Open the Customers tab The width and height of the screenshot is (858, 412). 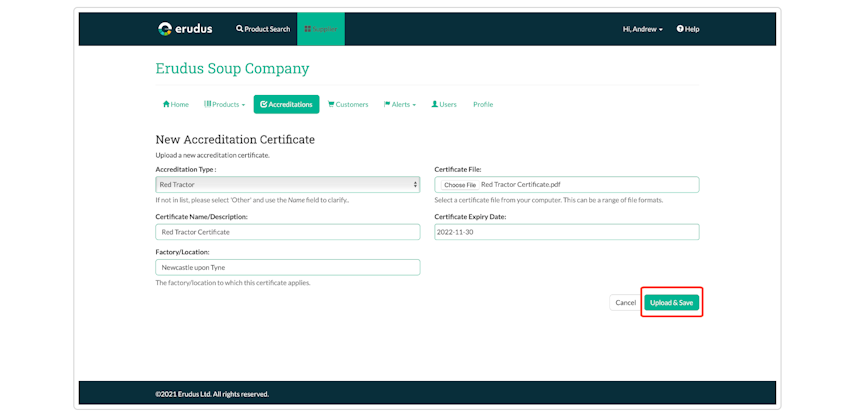click(x=348, y=105)
